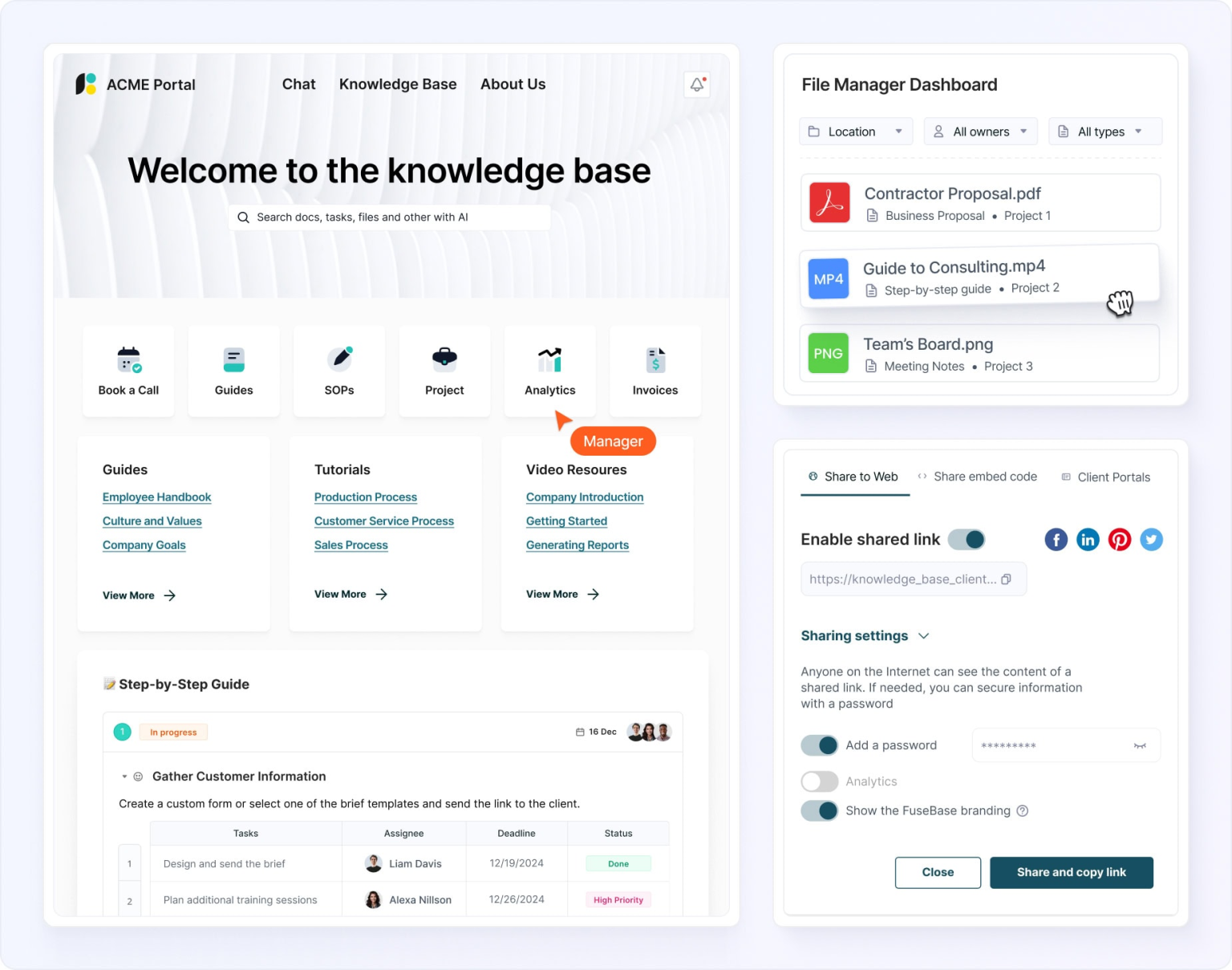This screenshot has width=1232, height=970.
Task: Click the Share and copy link button
Action: (x=1071, y=872)
